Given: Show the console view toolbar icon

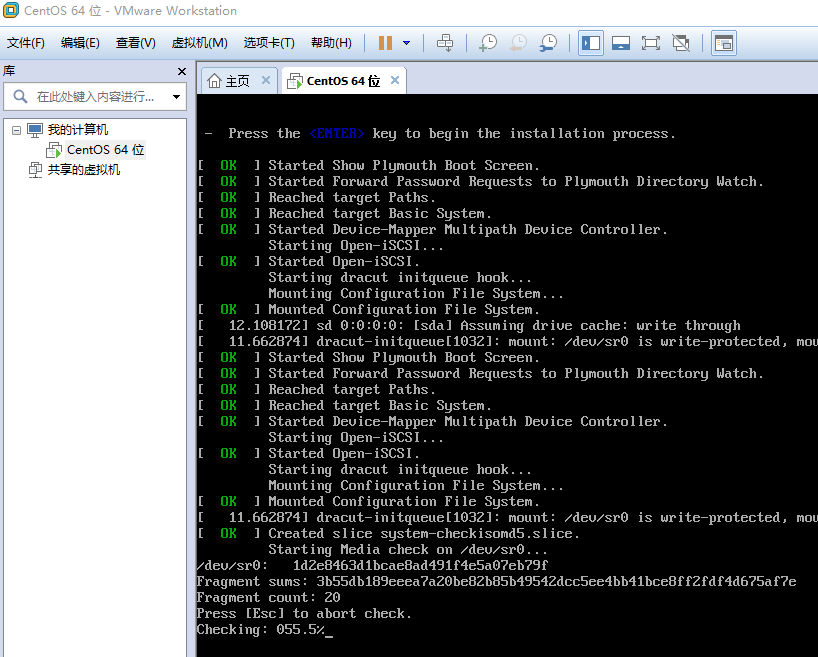Looking at the screenshot, I should 724,43.
